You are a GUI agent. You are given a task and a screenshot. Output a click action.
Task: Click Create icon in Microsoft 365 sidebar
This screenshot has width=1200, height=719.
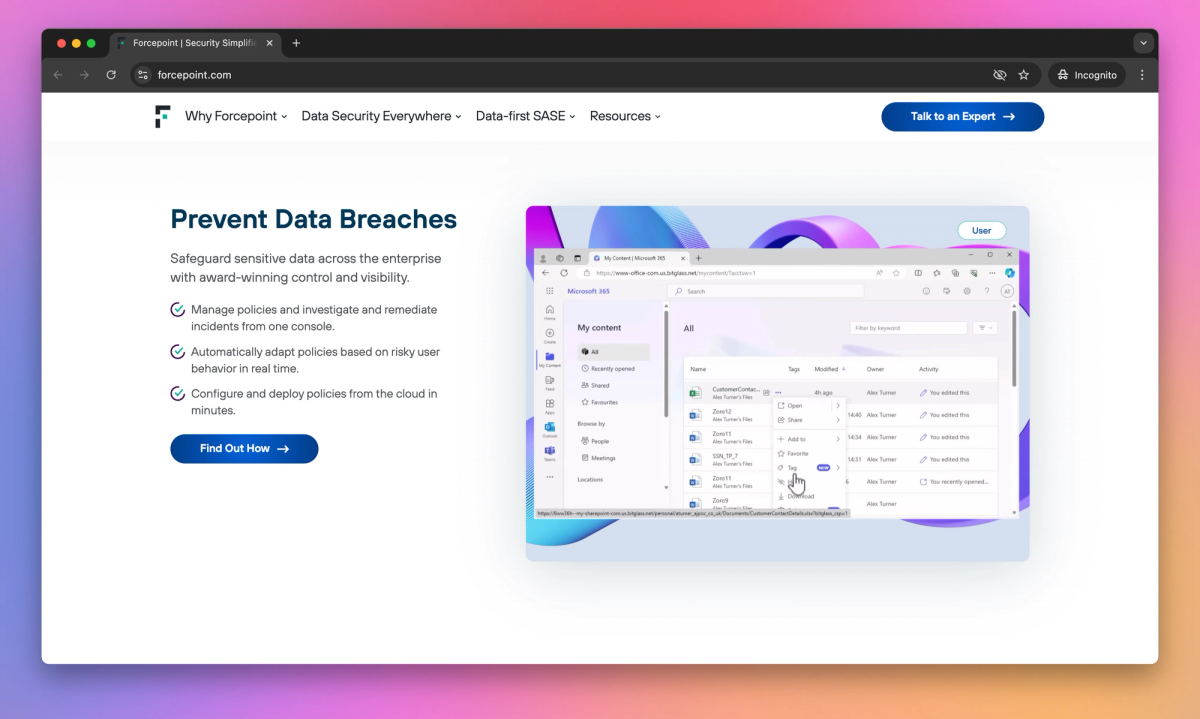pos(549,335)
